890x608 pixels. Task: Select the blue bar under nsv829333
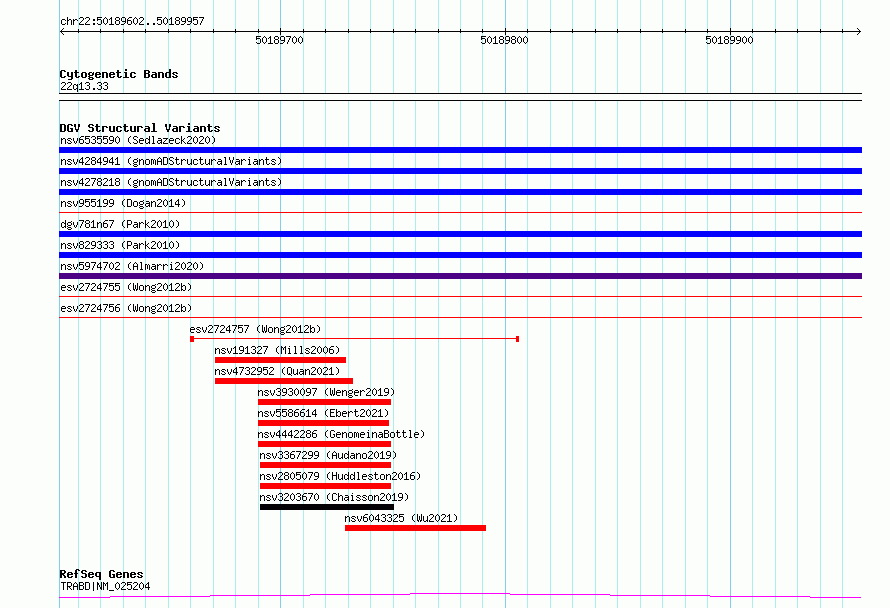click(x=460, y=255)
